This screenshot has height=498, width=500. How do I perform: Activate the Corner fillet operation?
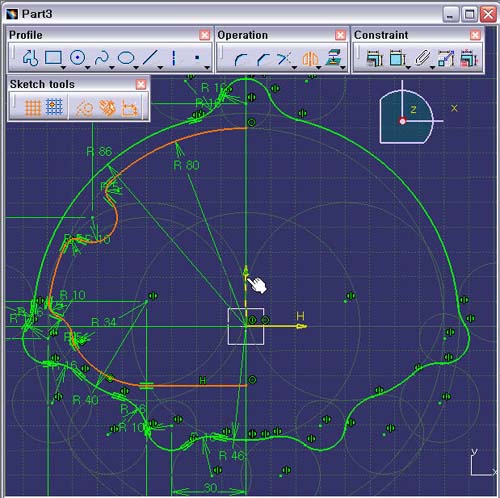[x=241, y=59]
